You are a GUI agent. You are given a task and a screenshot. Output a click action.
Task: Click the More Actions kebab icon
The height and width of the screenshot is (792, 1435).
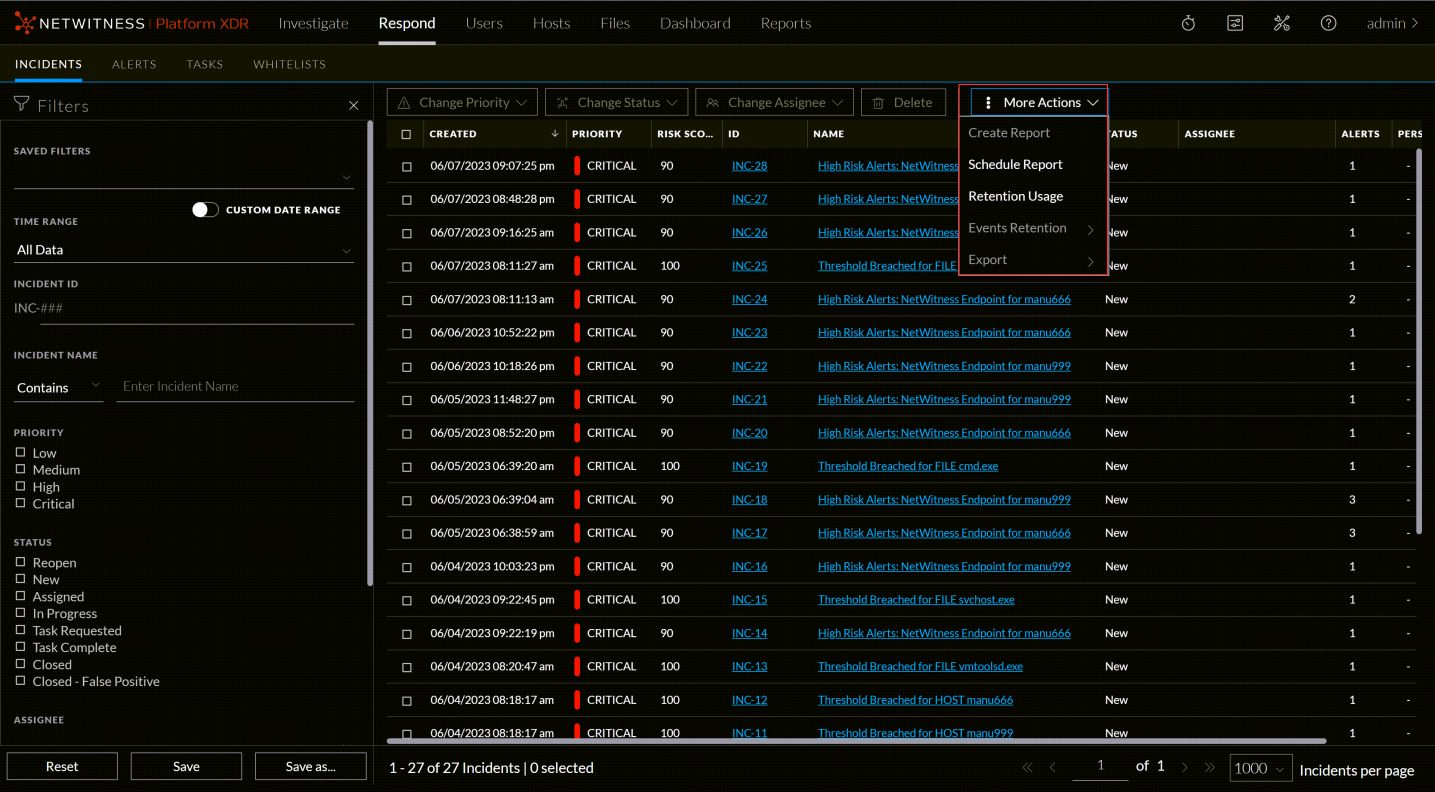[x=988, y=101]
